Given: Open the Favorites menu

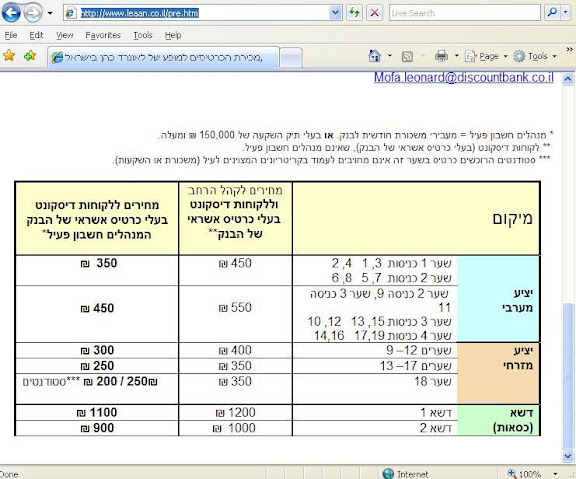Looking at the screenshot, I should pyautogui.click(x=103, y=35).
